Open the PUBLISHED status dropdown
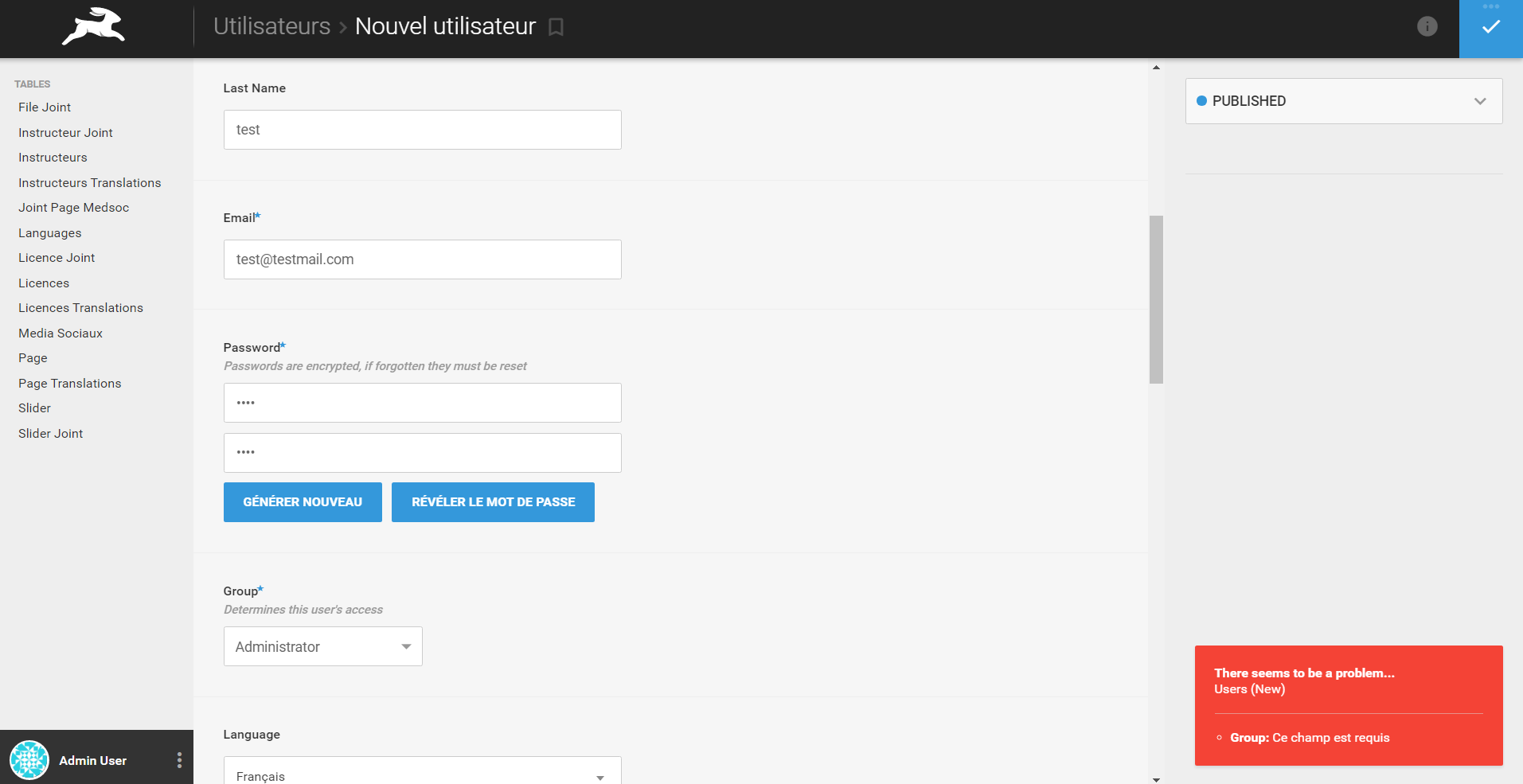Screen dimensions: 1523x784 click(x=1344, y=101)
